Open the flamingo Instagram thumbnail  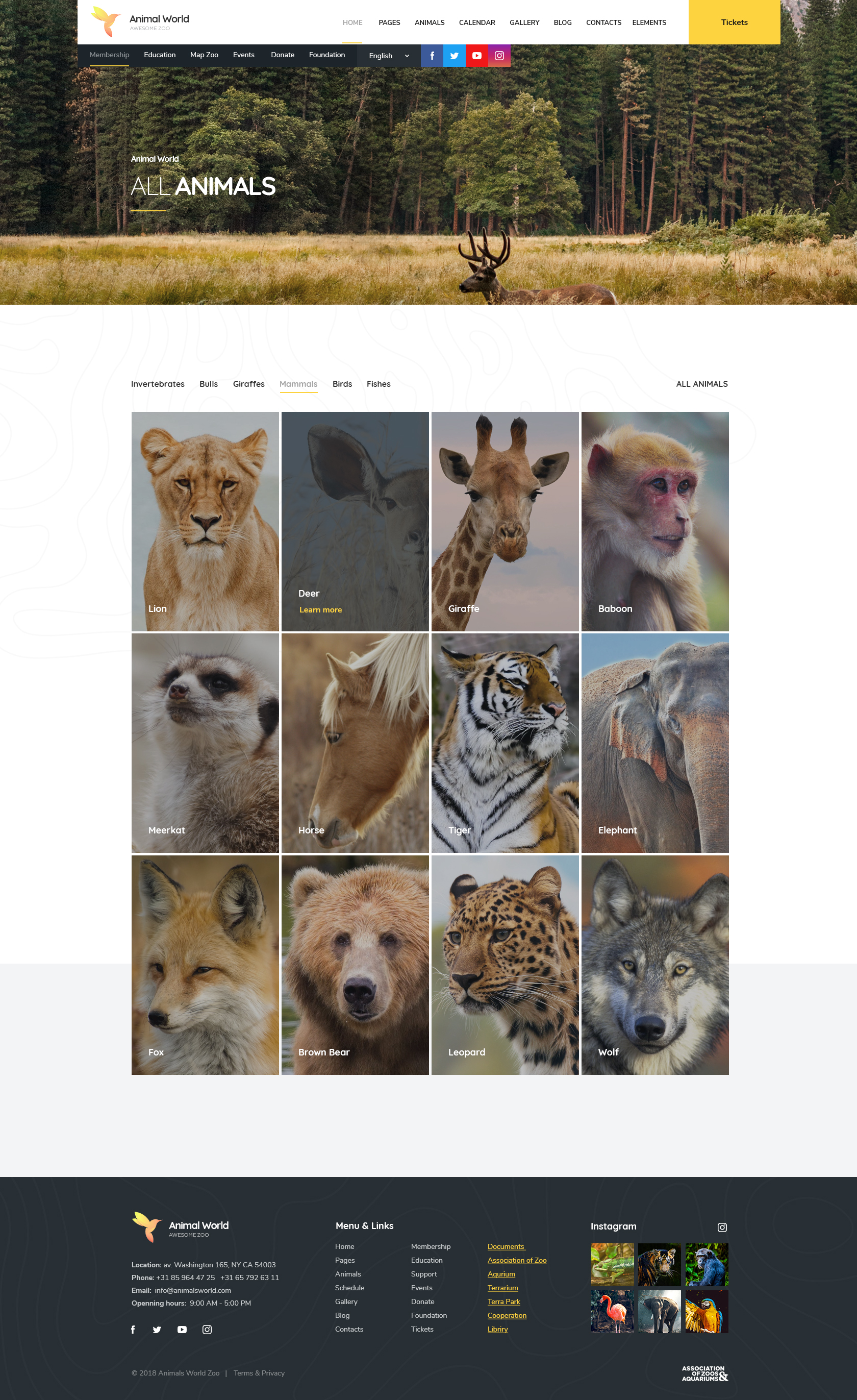[x=612, y=1311]
